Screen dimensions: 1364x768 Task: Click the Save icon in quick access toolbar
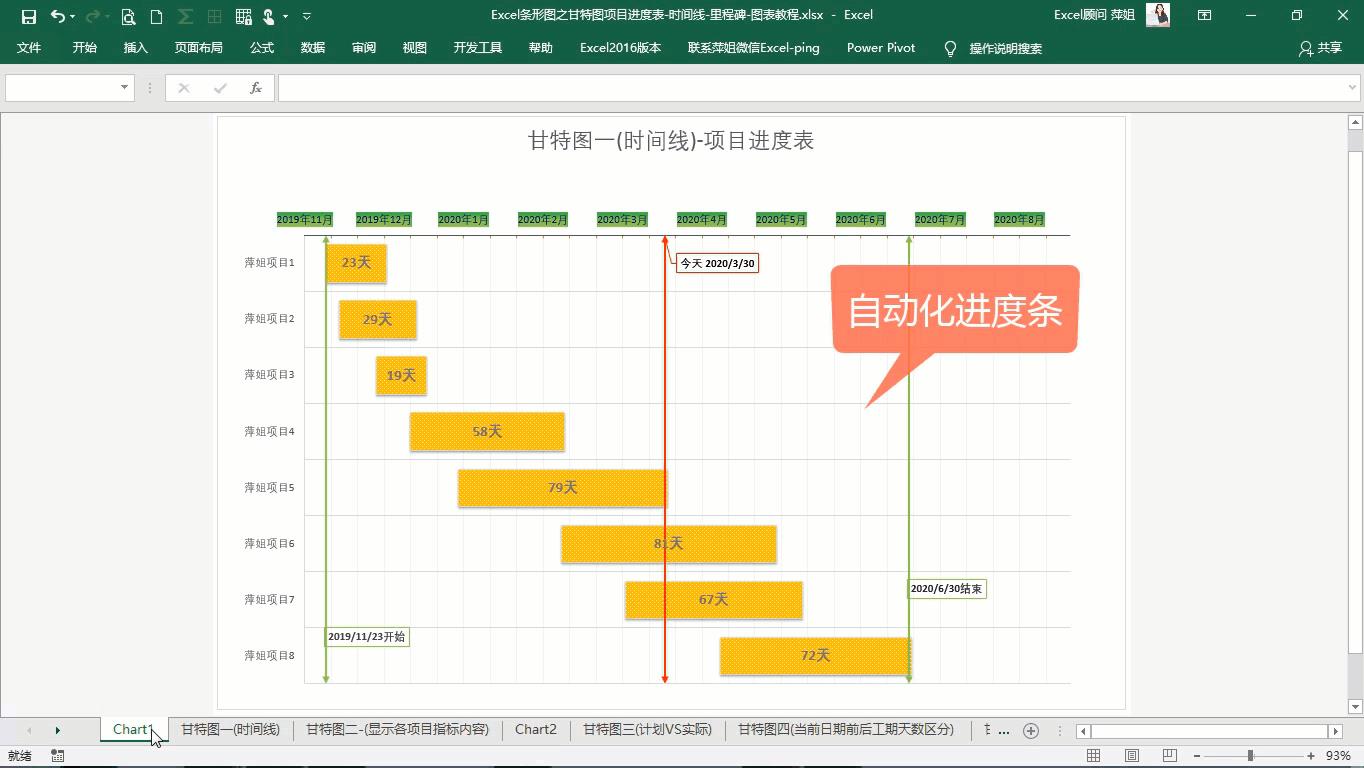(28, 16)
